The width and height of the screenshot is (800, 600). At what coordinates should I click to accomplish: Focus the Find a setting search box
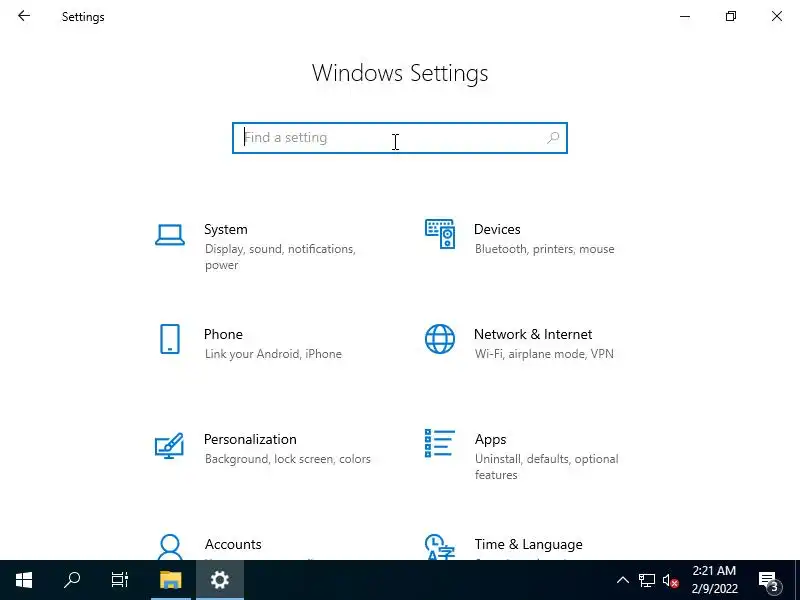(399, 138)
